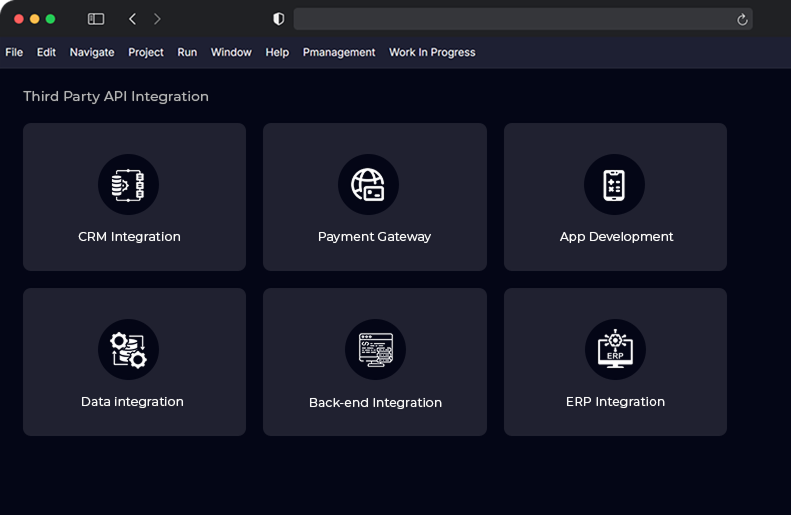Screen dimensions: 791x515
Task: Toggle the browser sidebar icon
Action: pos(96,19)
